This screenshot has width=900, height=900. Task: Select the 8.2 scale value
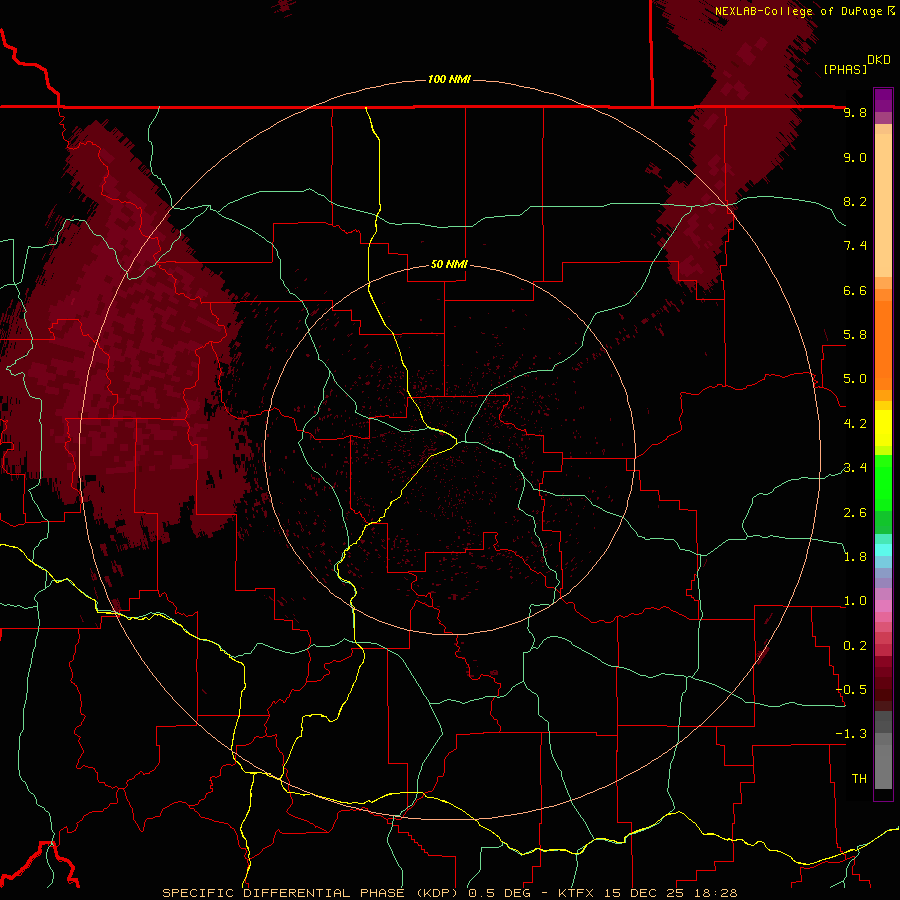(855, 201)
